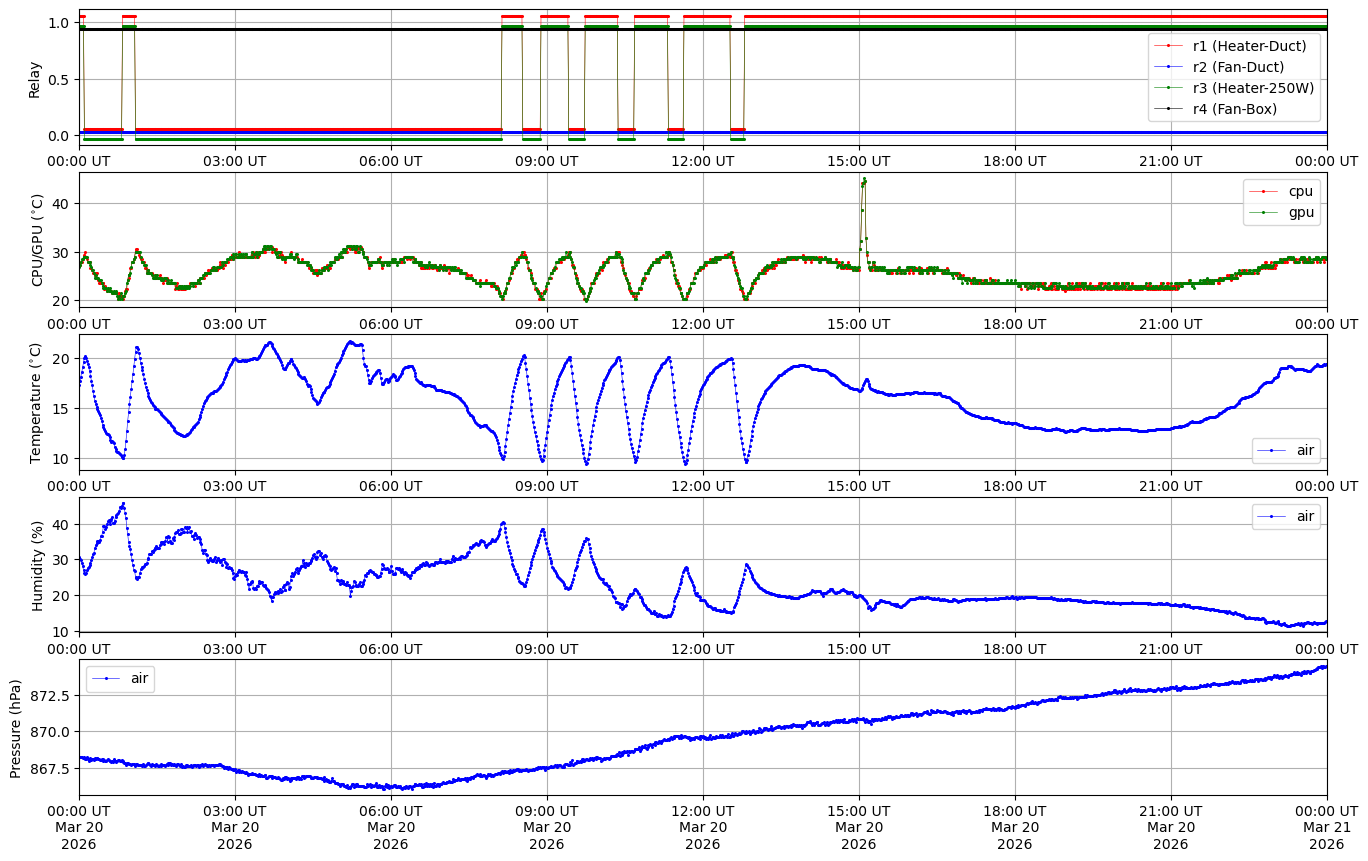Image resolution: width=1368 pixels, height=861 pixels.
Task: Click the Pressure (hPa) y-axis label
Action: click(x=16, y=728)
